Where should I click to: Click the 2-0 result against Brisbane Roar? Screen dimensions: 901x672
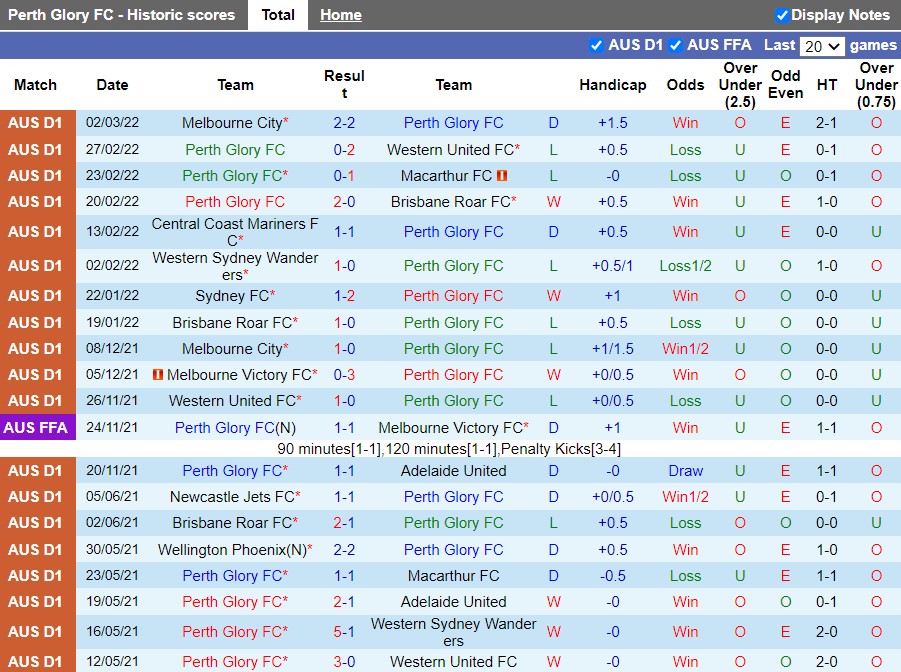click(x=344, y=202)
